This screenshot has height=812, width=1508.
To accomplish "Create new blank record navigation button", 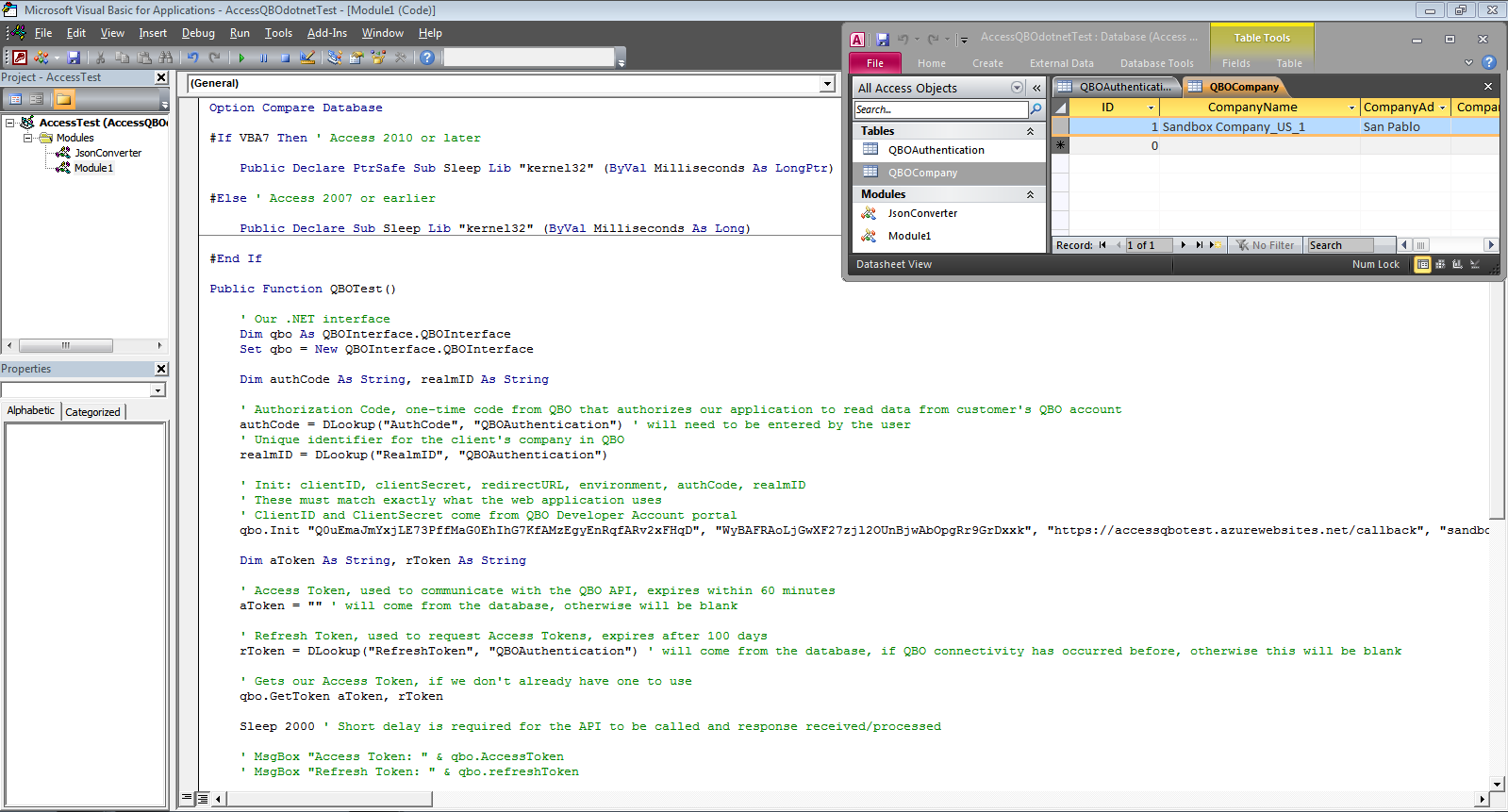I will pos(1216,245).
